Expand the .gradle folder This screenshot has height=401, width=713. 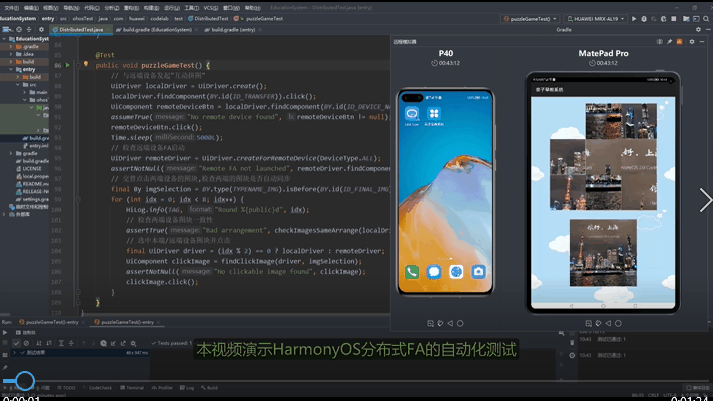point(11,46)
